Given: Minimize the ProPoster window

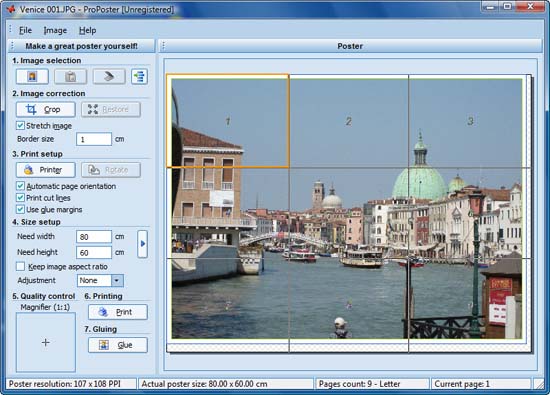Looking at the screenshot, I should 490,7.
